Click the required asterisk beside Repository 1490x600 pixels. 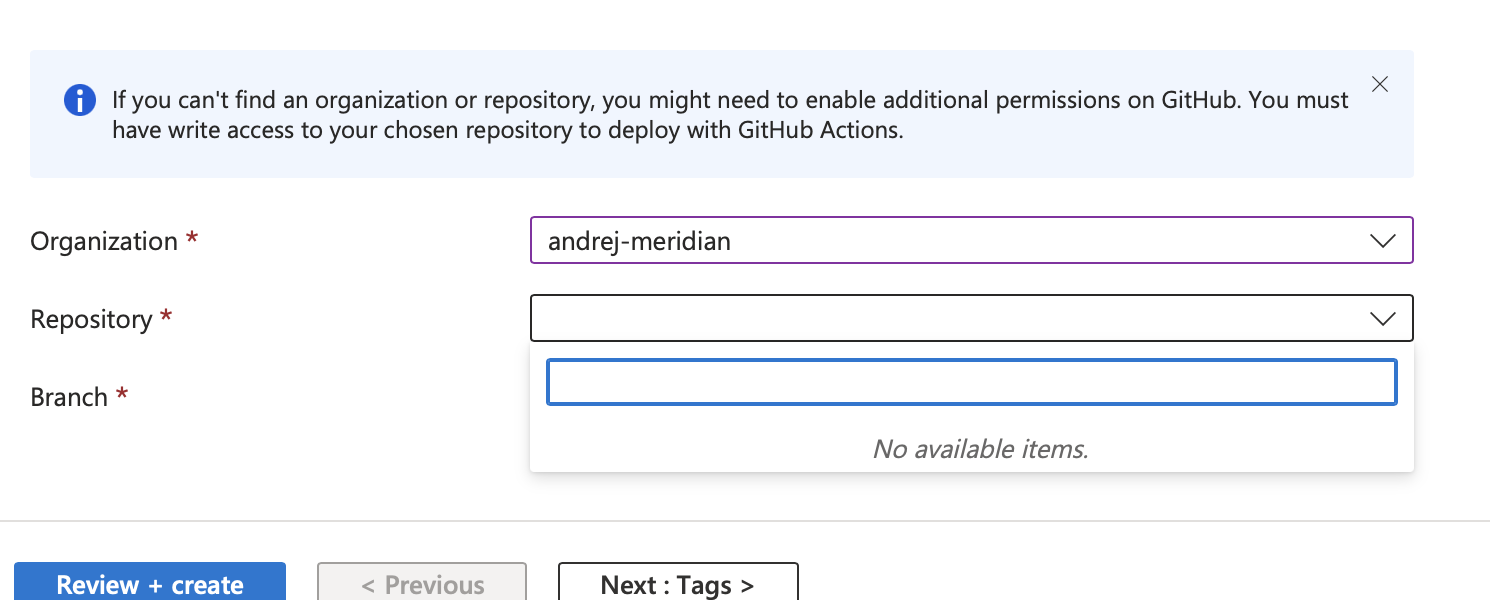click(x=167, y=318)
